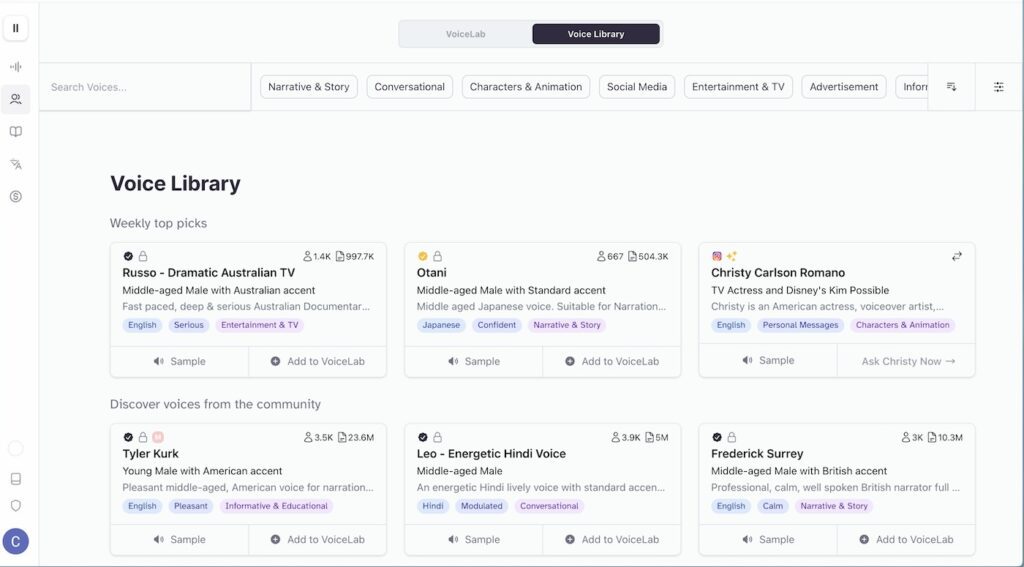Open the book icon in sidebar
The height and width of the screenshot is (567, 1024).
[15, 132]
